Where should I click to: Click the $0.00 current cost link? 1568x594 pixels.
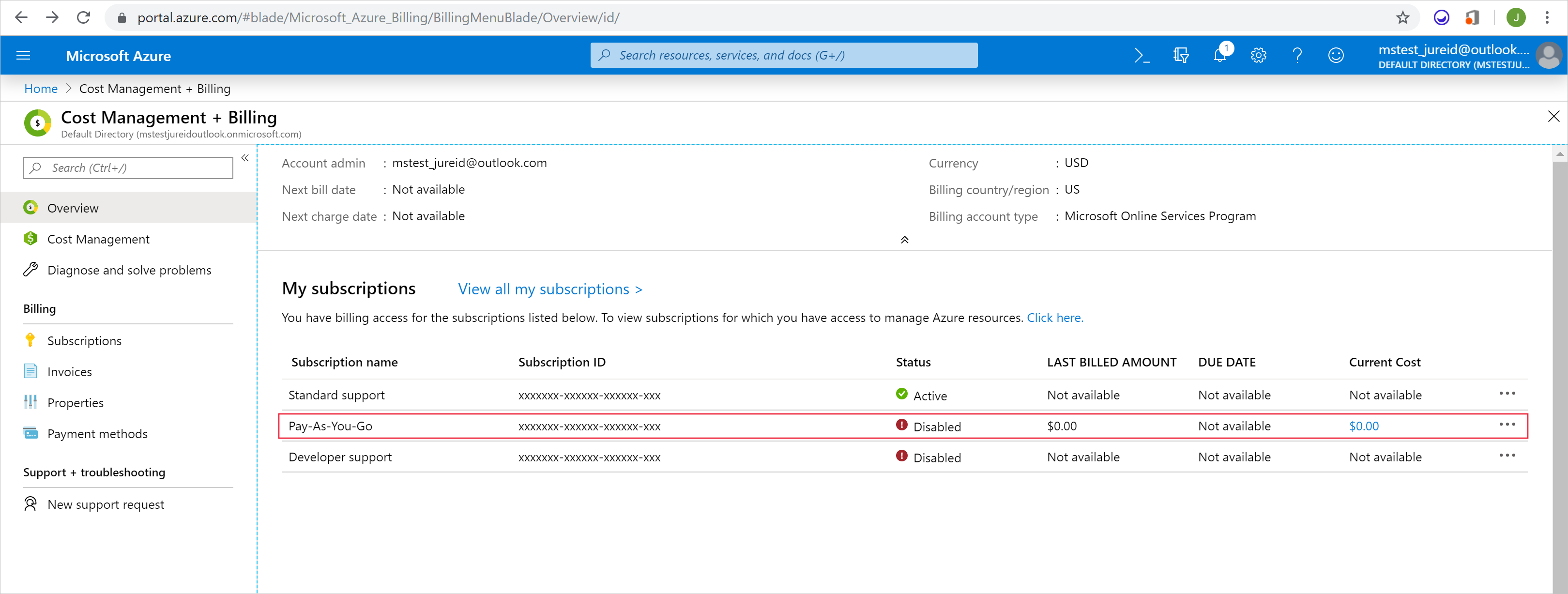click(x=1364, y=426)
